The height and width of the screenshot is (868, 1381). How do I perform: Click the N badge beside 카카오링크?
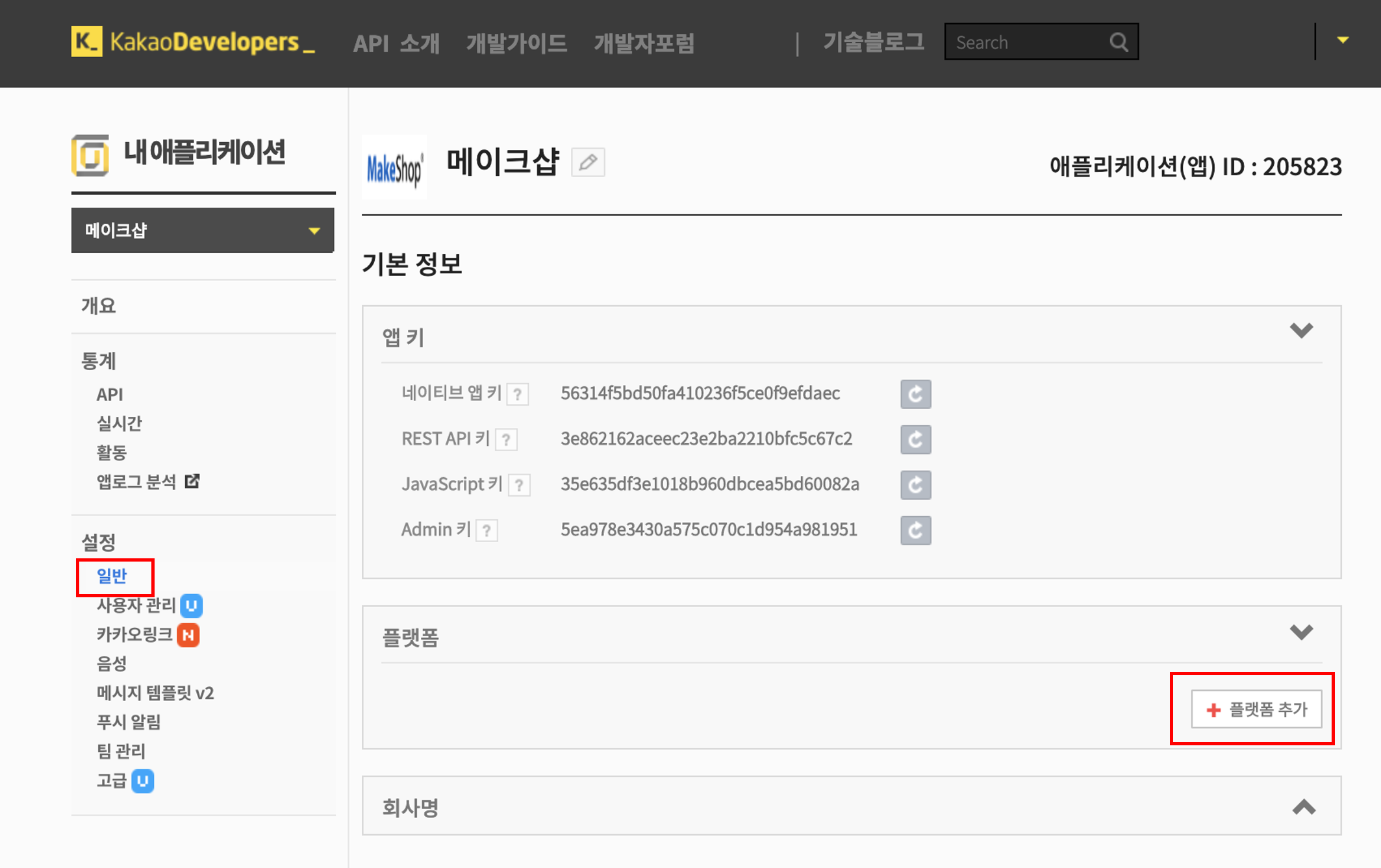coord(188,635)
